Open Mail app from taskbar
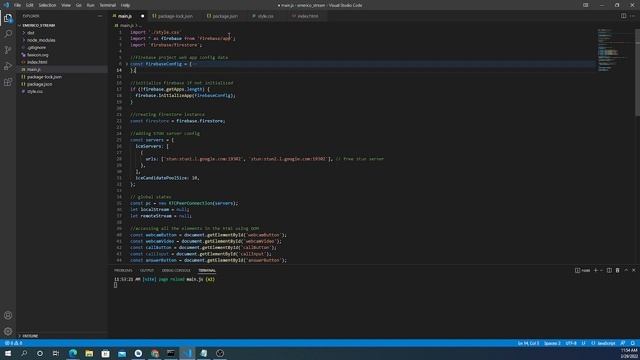The width and height of the screenshot is (640, 360). (122, 353)
